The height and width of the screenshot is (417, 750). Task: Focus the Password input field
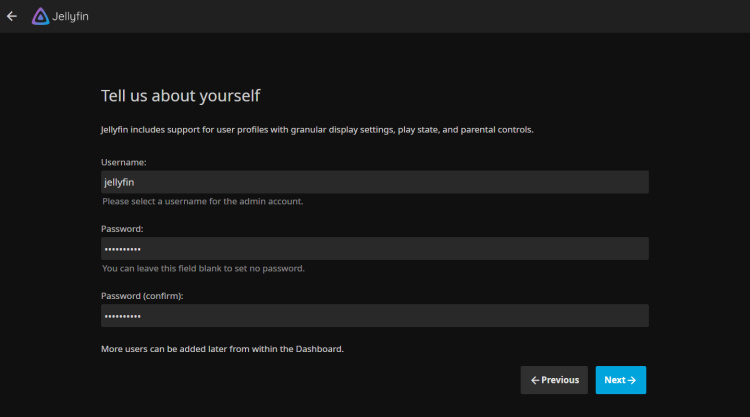pyautogui.click(x=375, y=248)
